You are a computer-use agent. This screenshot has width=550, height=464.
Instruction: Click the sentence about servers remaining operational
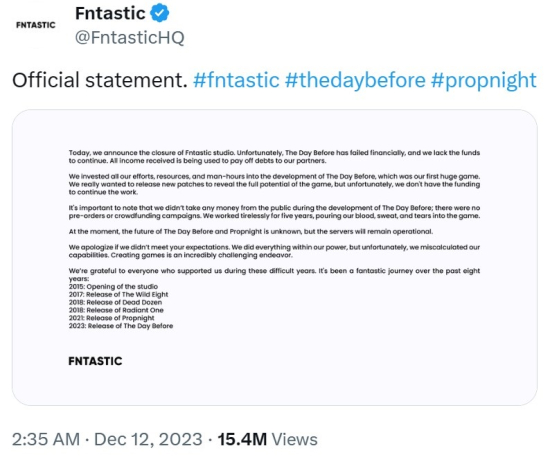pos(251,231)
